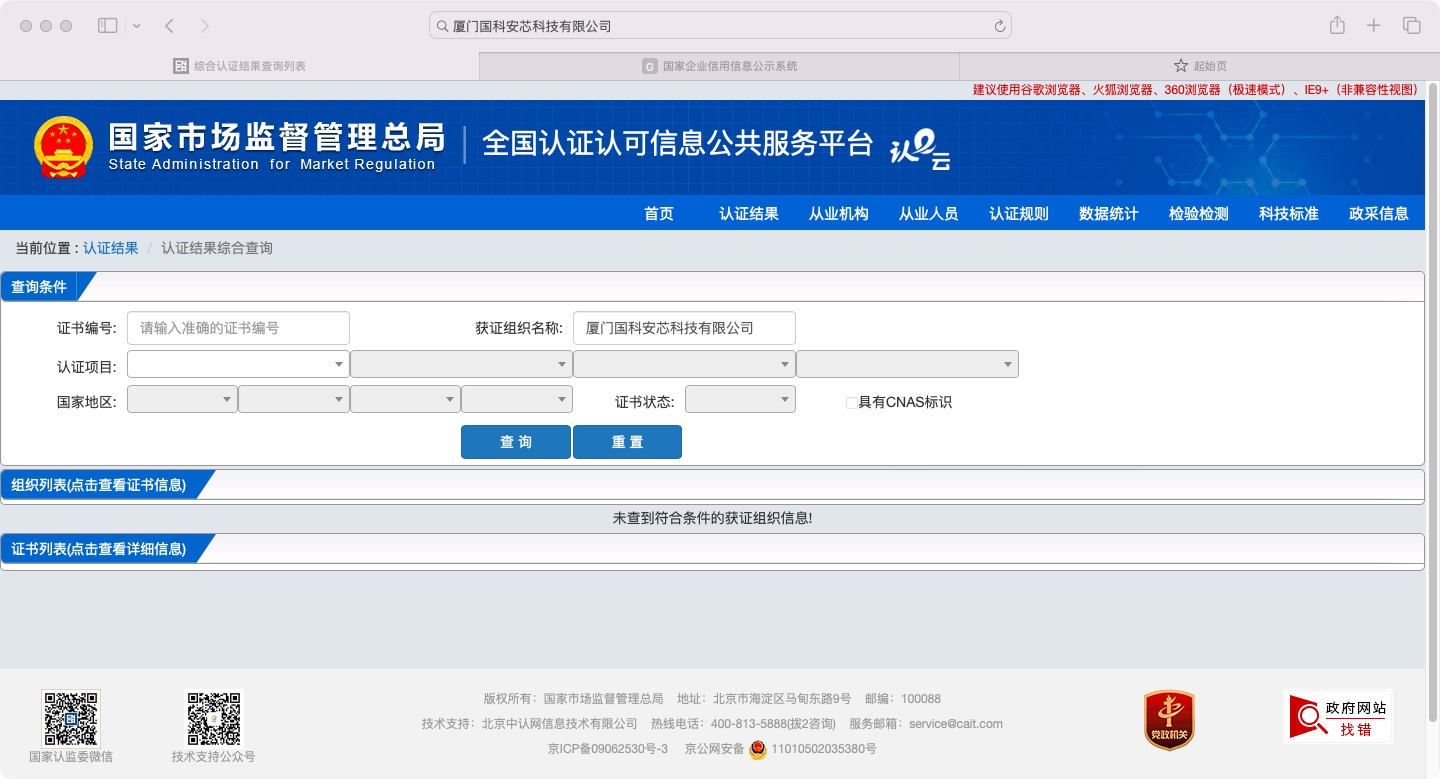Click the 京ICP备09062530号-3 link
This screenshot has width=1440, height=779.
(608, 748)
